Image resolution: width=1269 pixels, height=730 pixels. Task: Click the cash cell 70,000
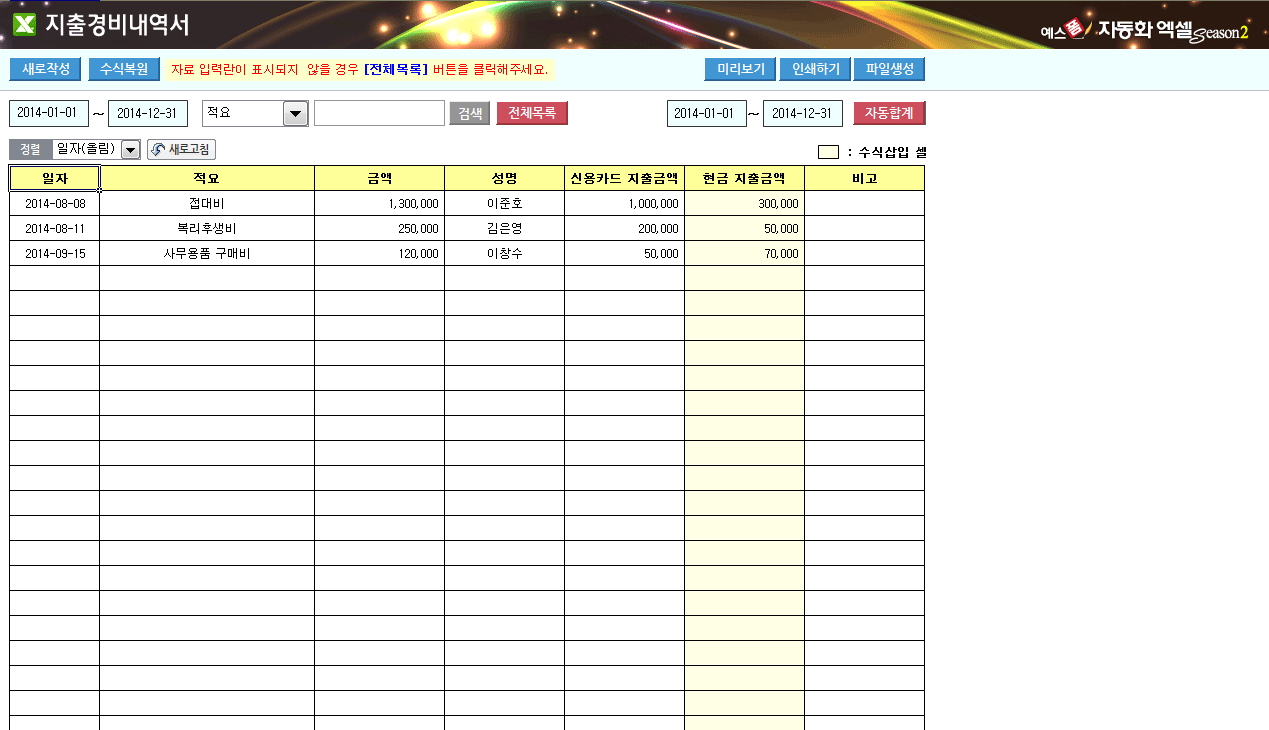point(744,253)
